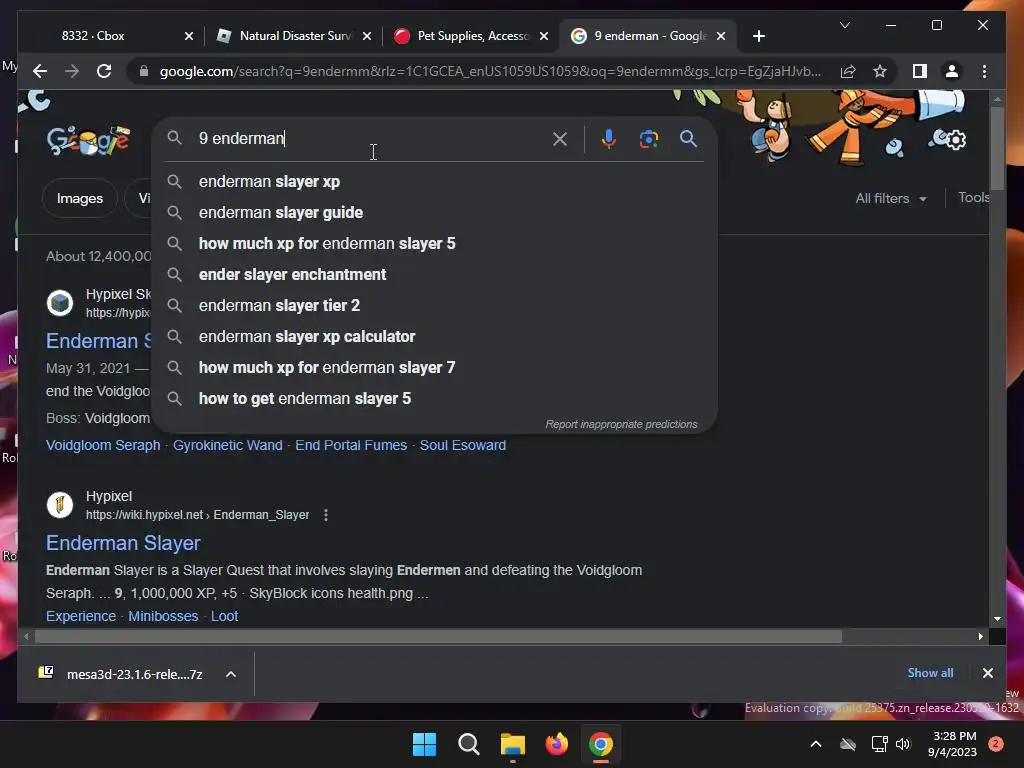Open a new browser tab

click(x=758, y=36)
